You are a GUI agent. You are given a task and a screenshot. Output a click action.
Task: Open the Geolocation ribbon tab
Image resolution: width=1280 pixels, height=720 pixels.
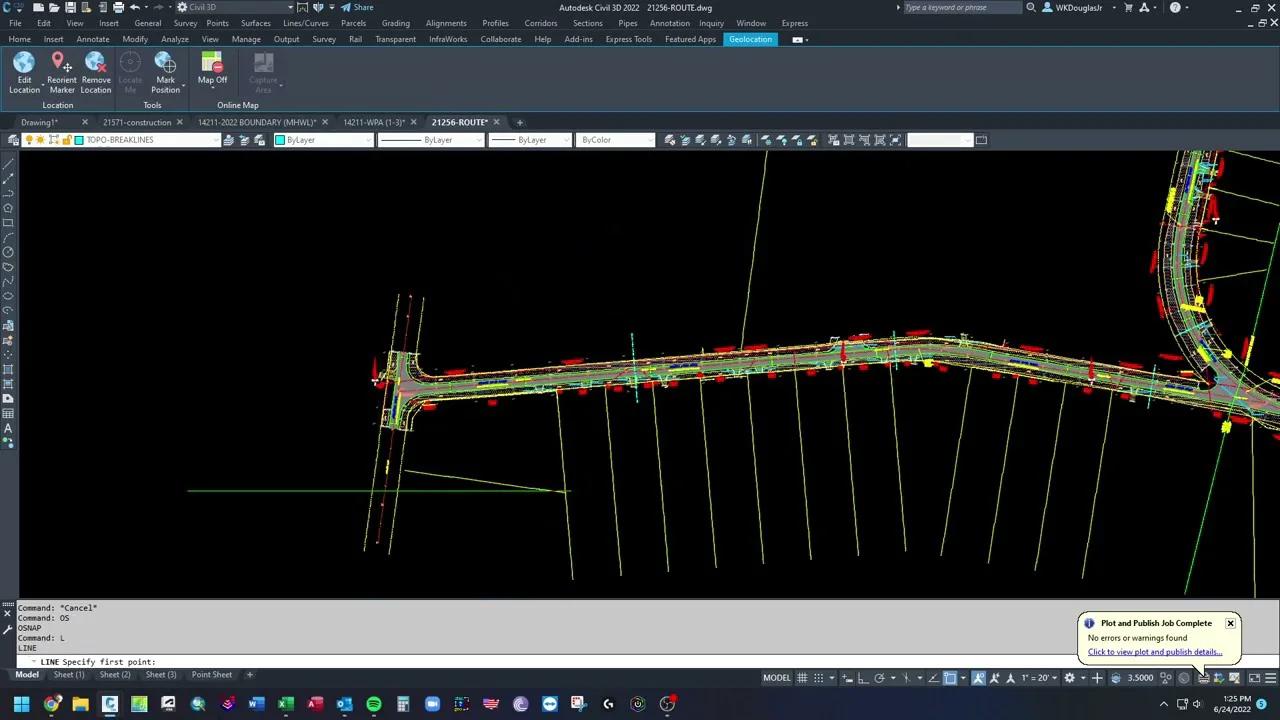click(750, 39)
